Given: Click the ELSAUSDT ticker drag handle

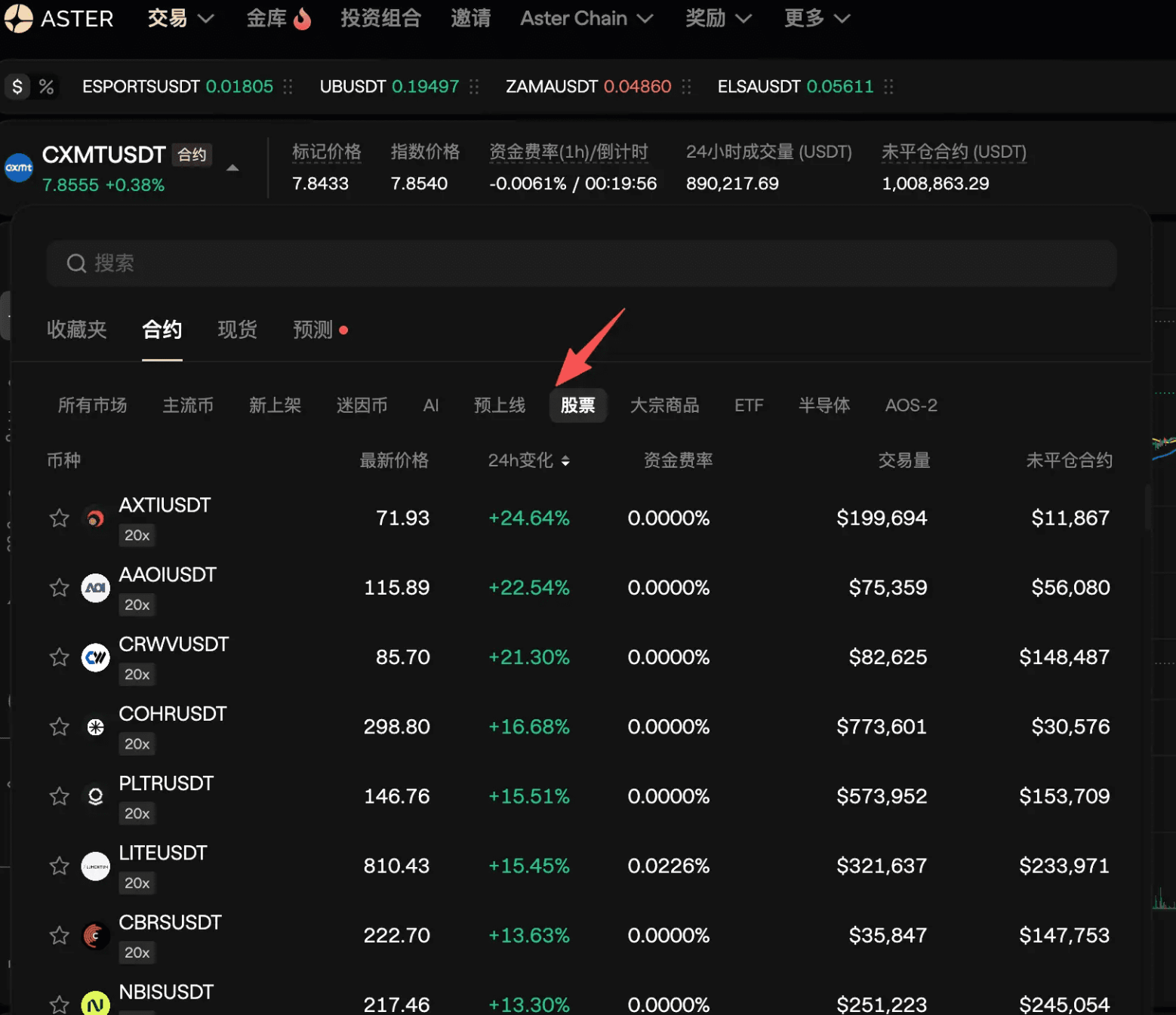Looking at the screenshot, I should (x=888, y=87).
